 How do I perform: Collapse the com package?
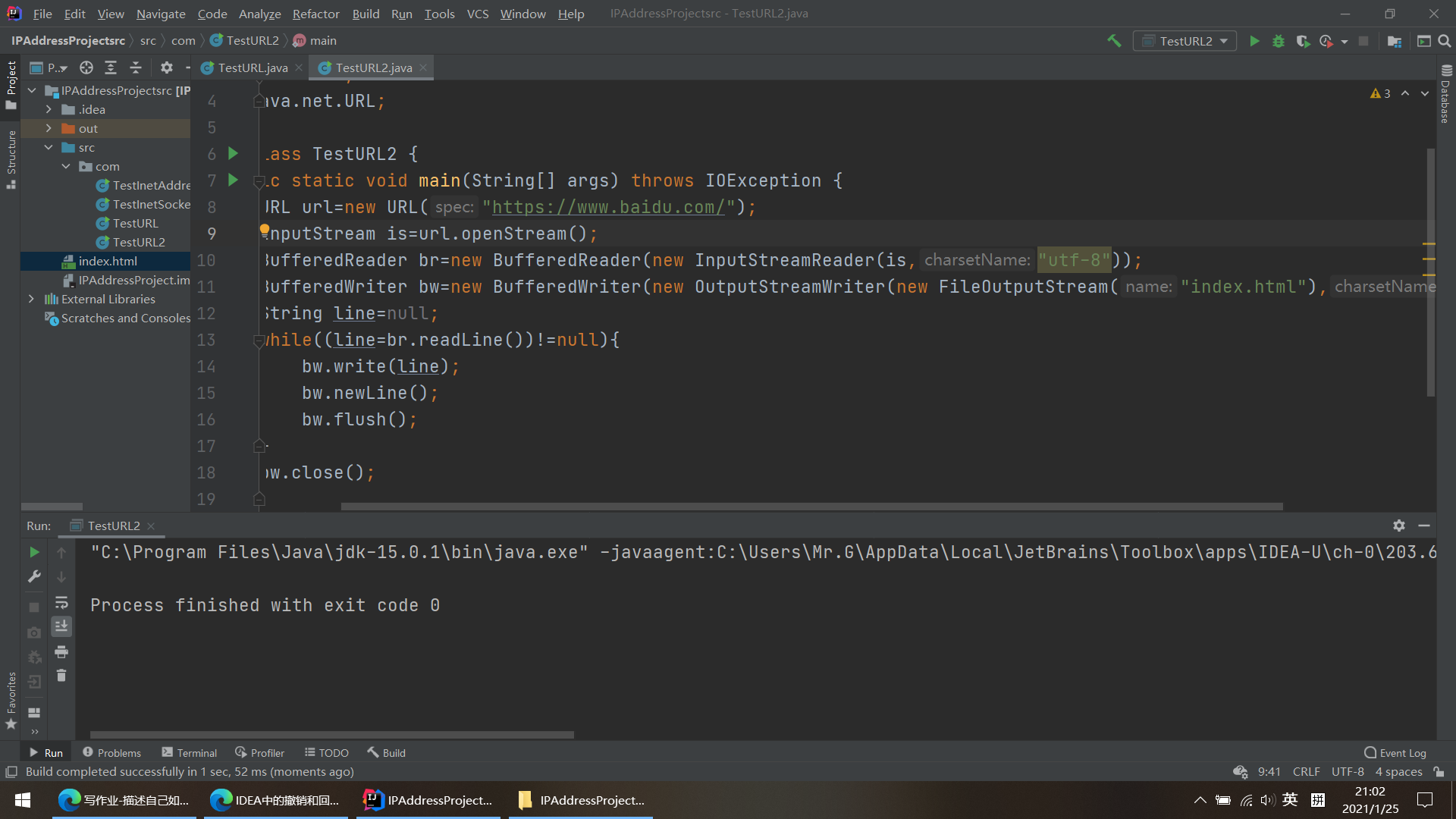click(66, 166)
